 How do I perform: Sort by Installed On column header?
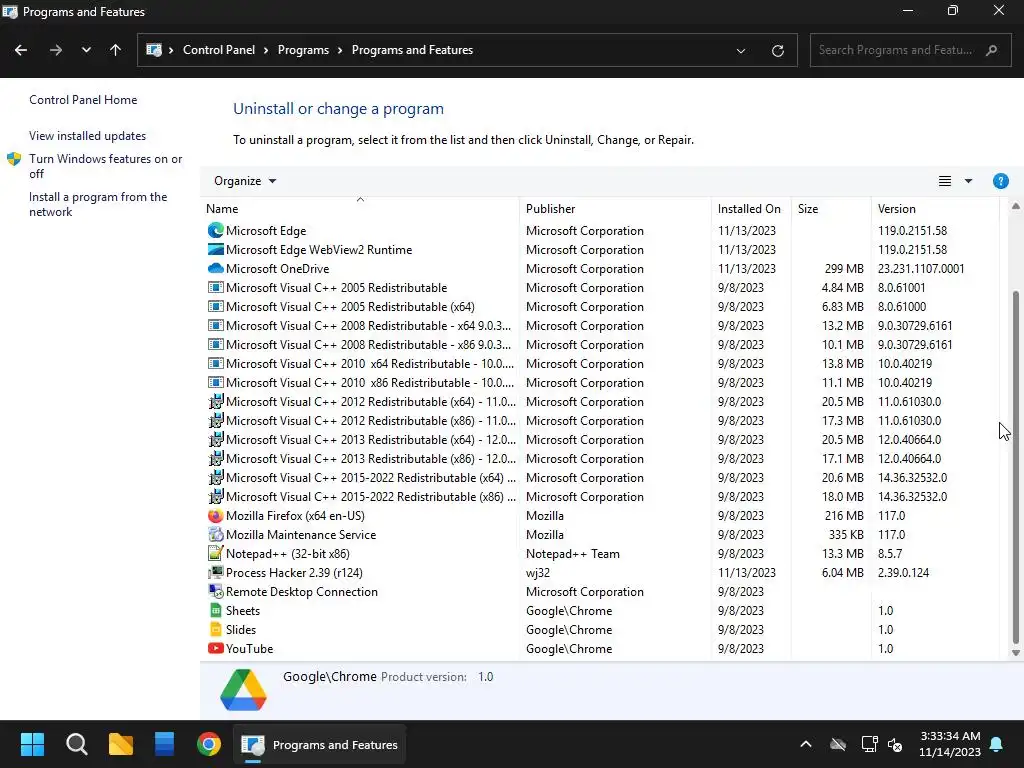click(750, 209)
